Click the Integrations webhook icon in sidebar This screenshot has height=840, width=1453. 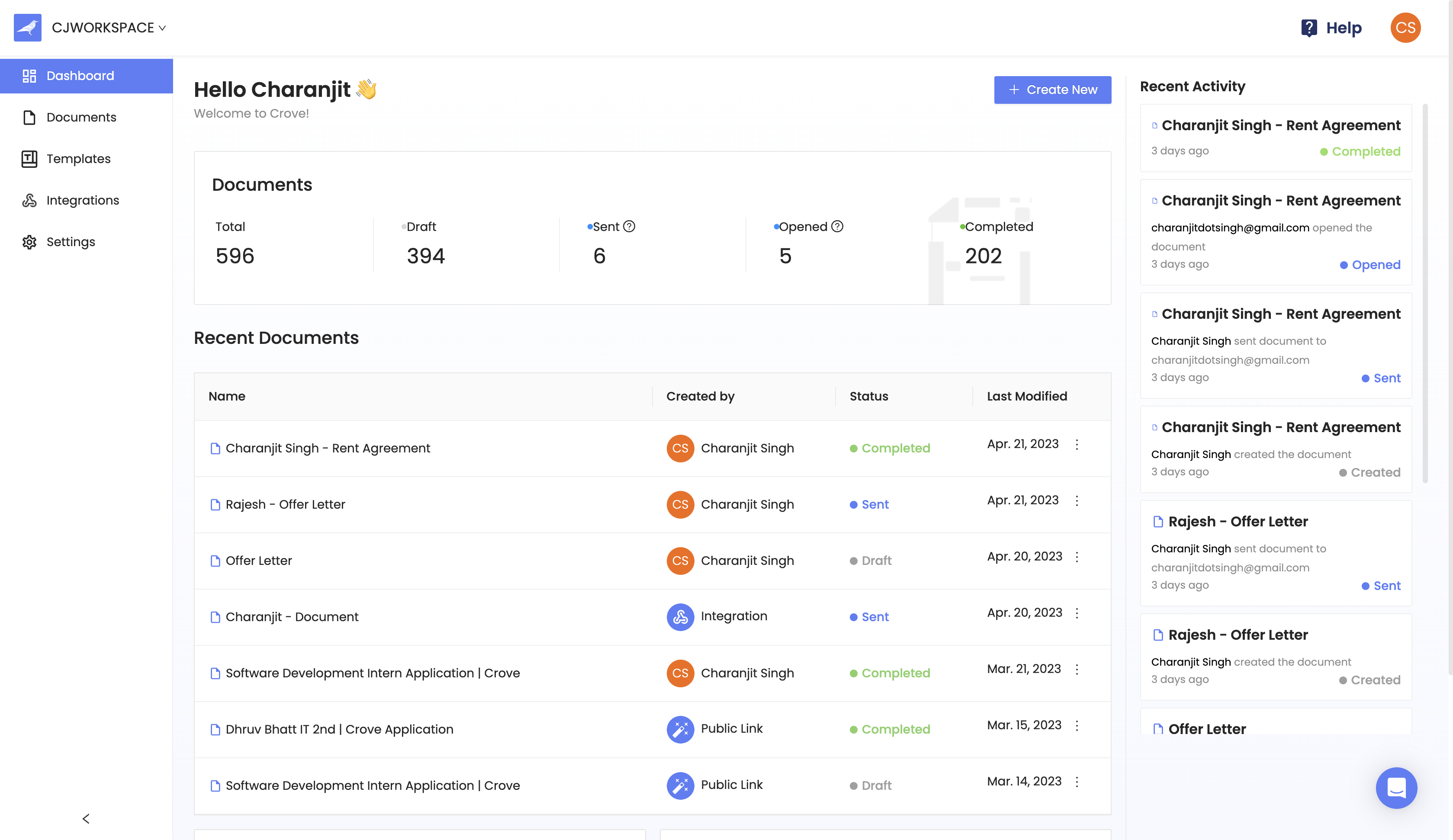point(29,200)
